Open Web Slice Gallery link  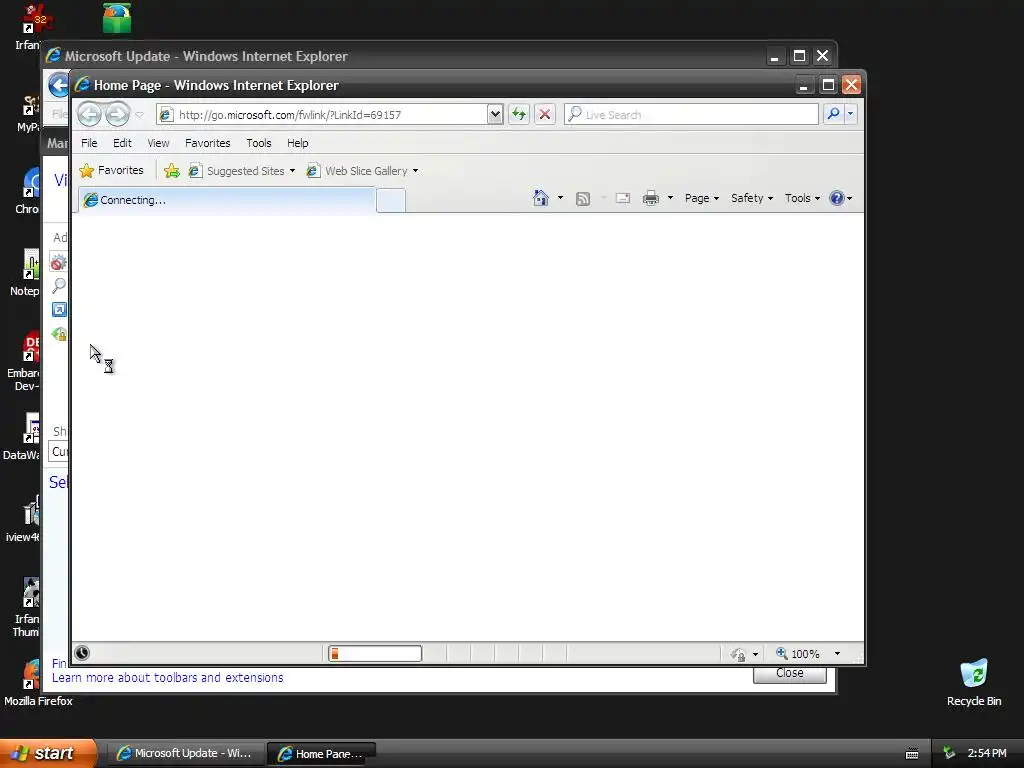point(357,171)
